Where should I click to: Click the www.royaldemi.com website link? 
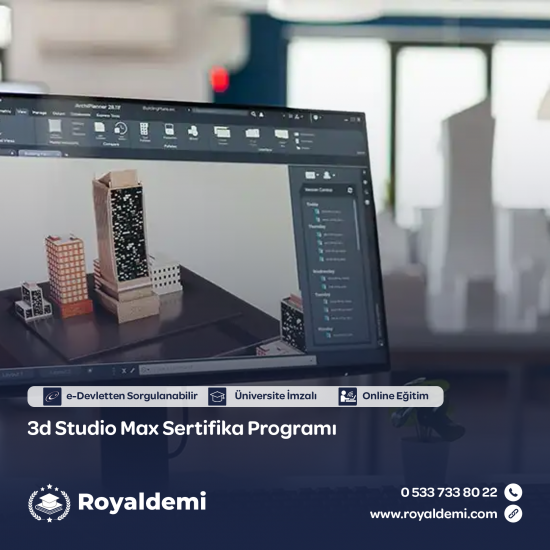click(434, 514)
